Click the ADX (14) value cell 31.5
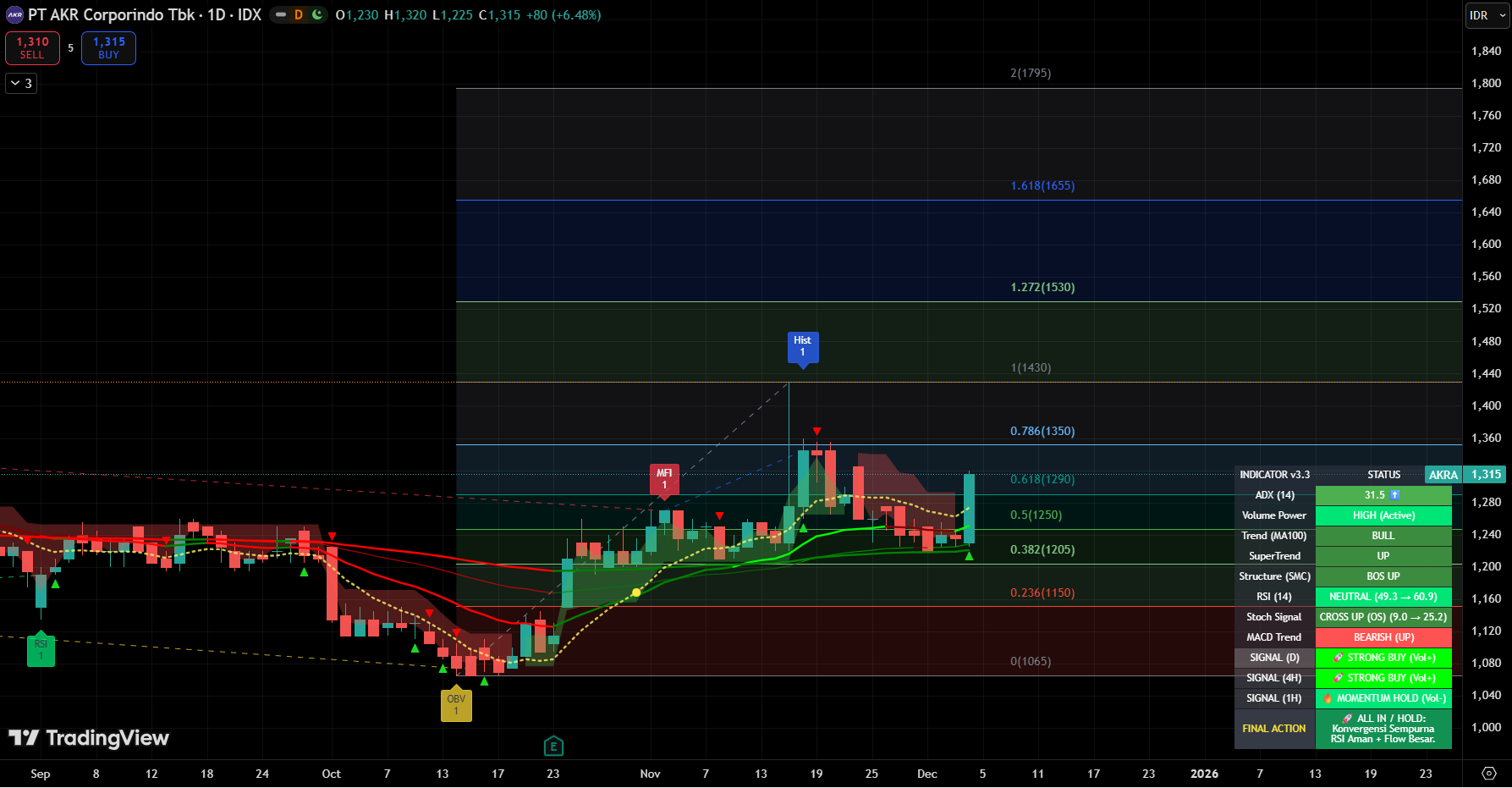The width and height of the screenshot is (1512, 788). pos(1383,495)
